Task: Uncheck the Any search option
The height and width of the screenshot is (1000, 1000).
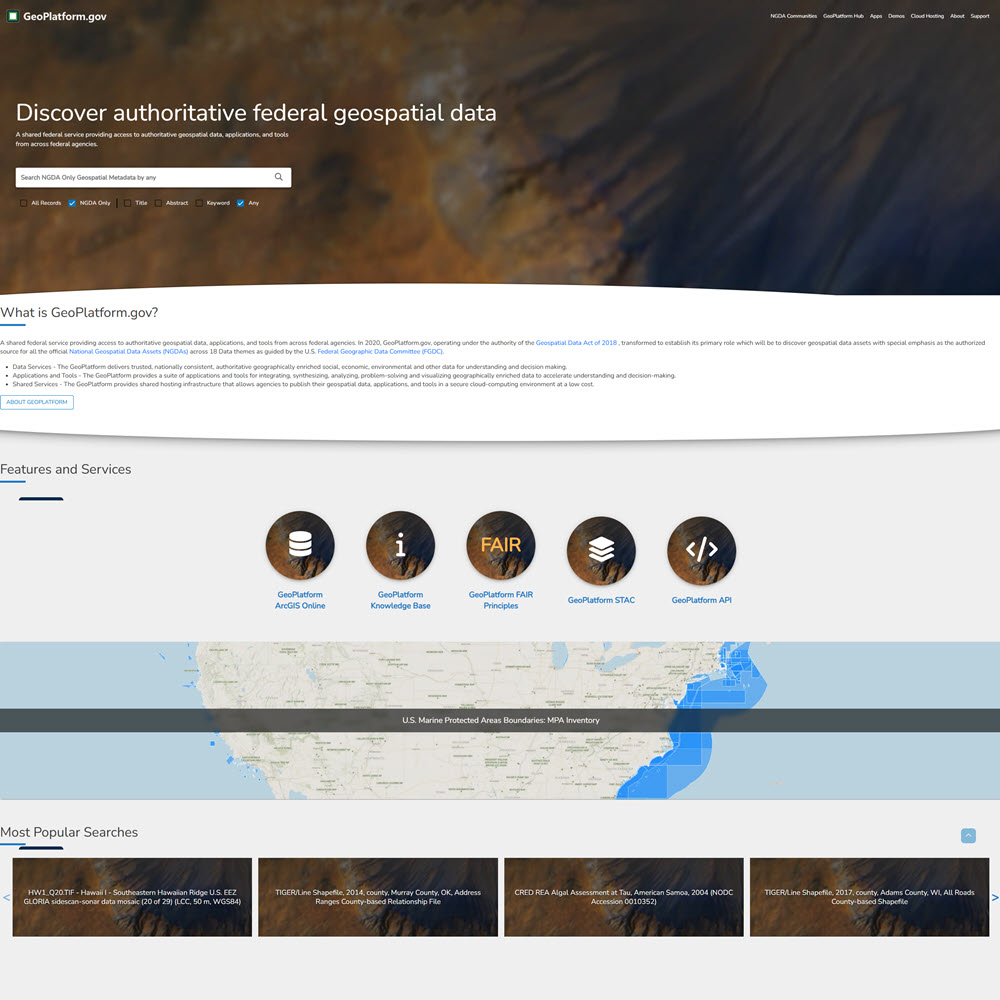Action: tap(240, 203)
